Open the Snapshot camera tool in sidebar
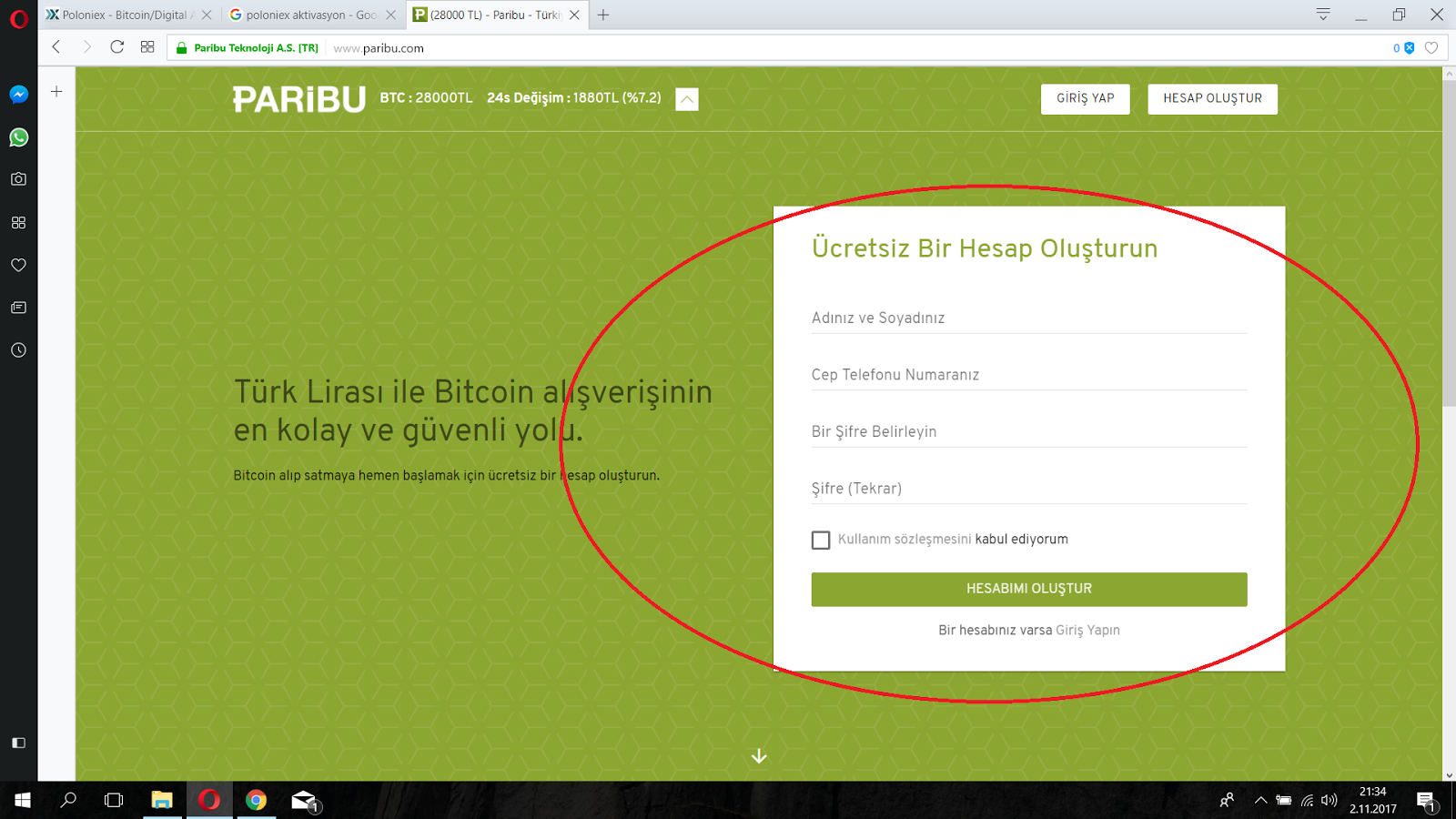 tap(18, 179)
